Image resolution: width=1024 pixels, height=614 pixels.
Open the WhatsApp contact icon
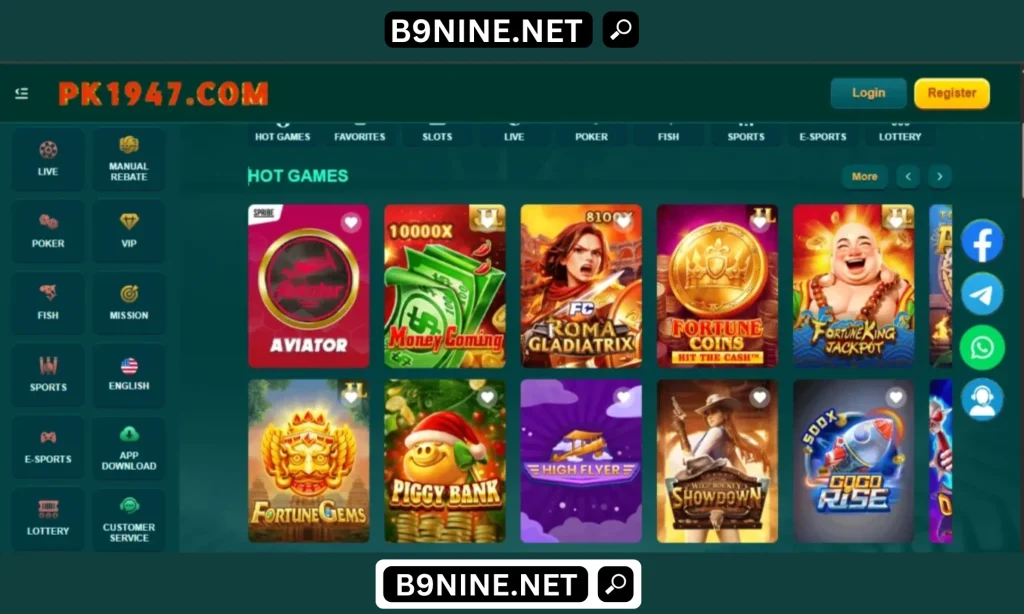coord(982,347)
